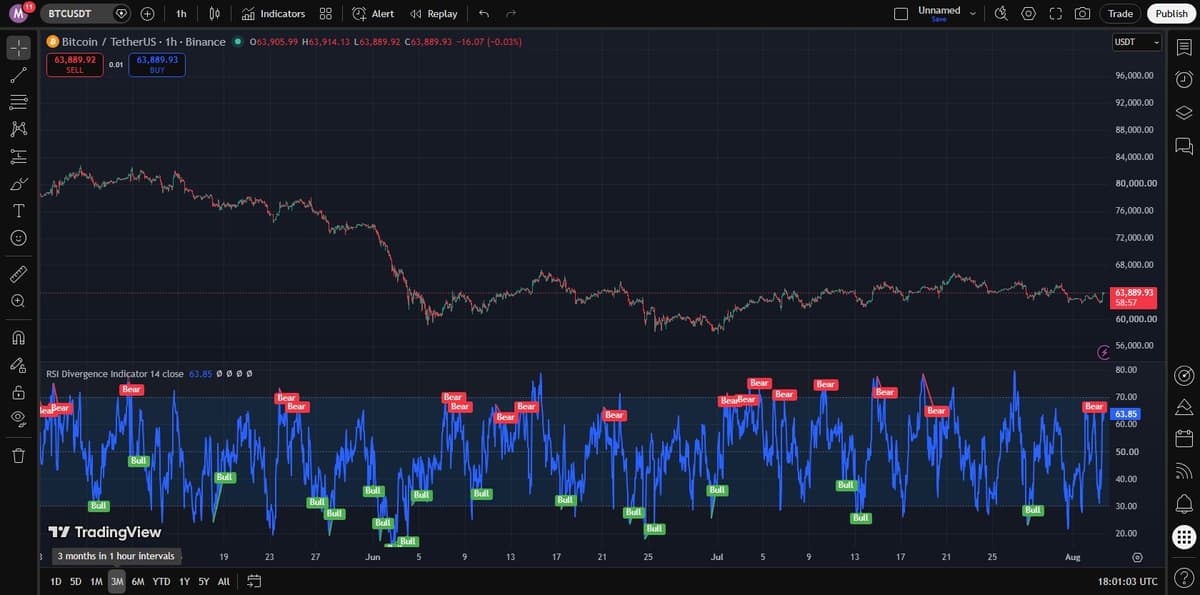The width and height of the screenshot is (1200, 595).
Task: Take a chart snapshot with camera icon
Action: point(1083,14)
